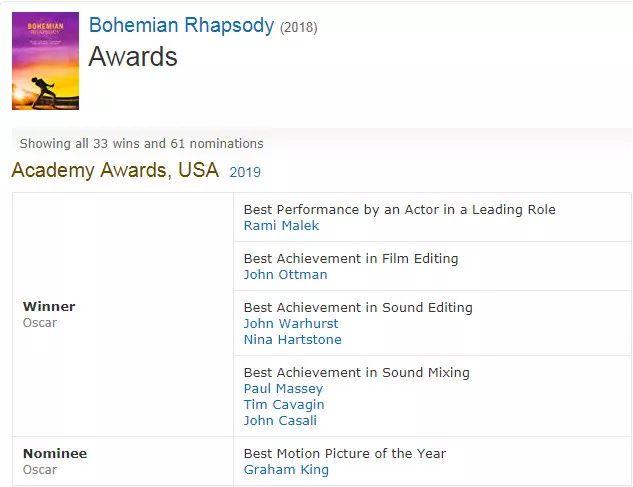Open Paul Massey's profile link

pyautogui.click(x=283, y=388)
